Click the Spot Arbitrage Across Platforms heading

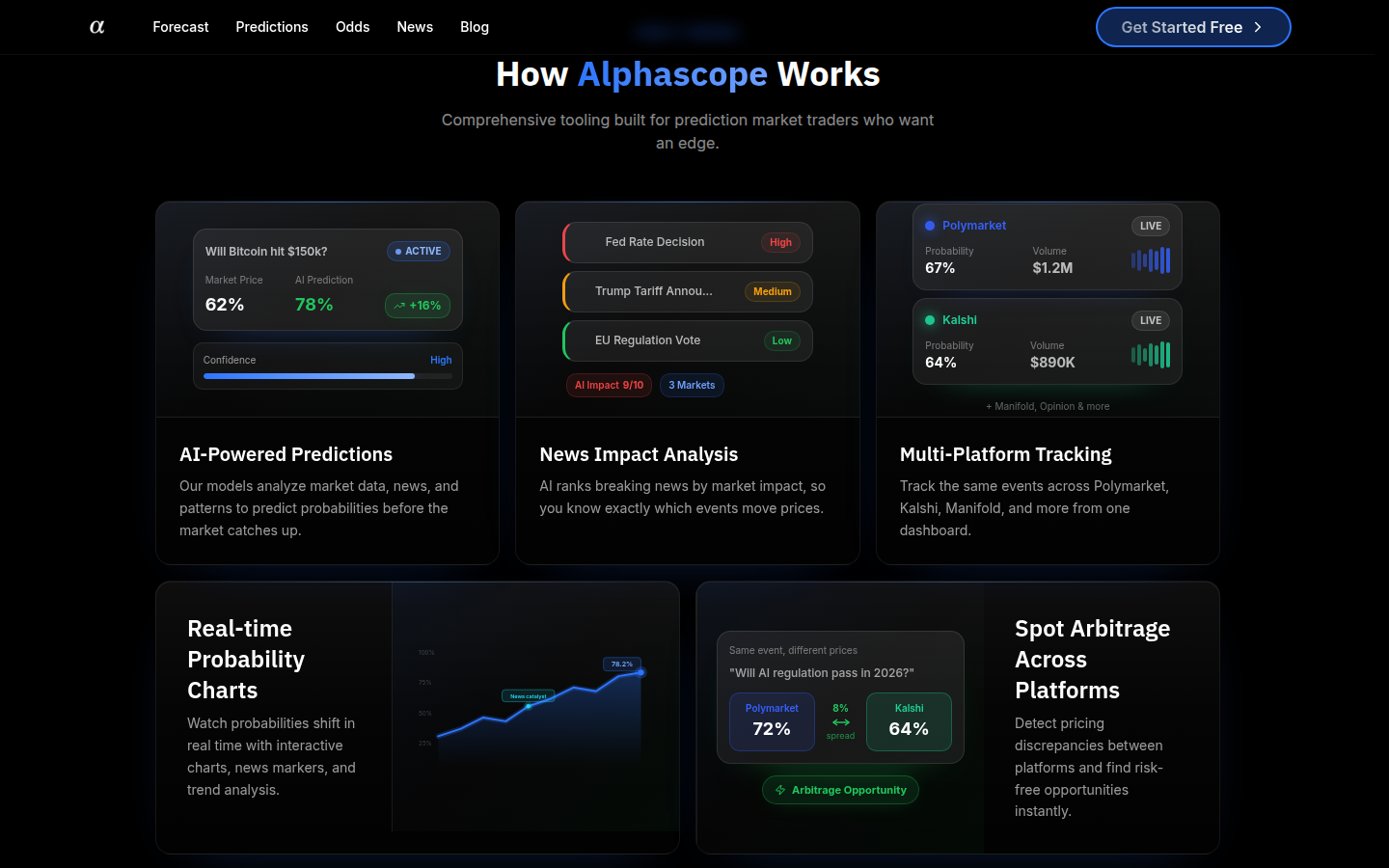[1092, 660]
